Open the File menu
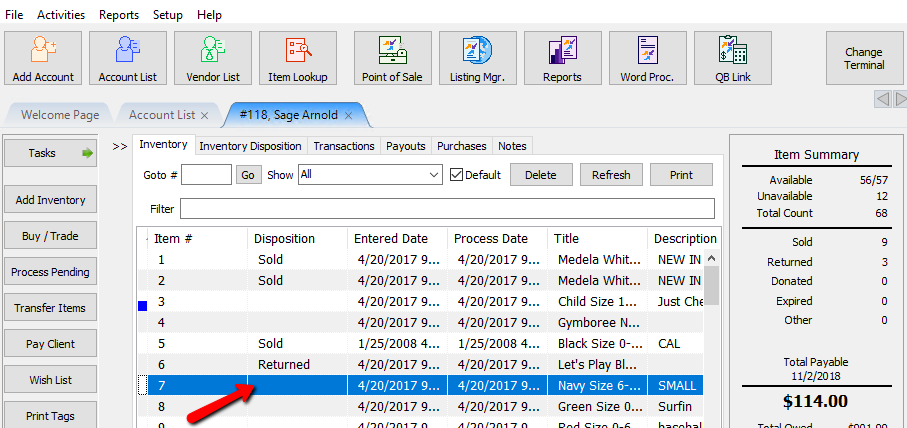The image size is (907, 428). pos(14,15)
